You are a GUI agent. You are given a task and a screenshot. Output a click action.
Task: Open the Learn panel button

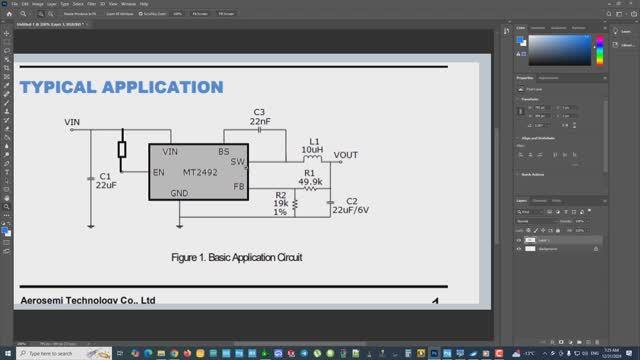(623, 31)
